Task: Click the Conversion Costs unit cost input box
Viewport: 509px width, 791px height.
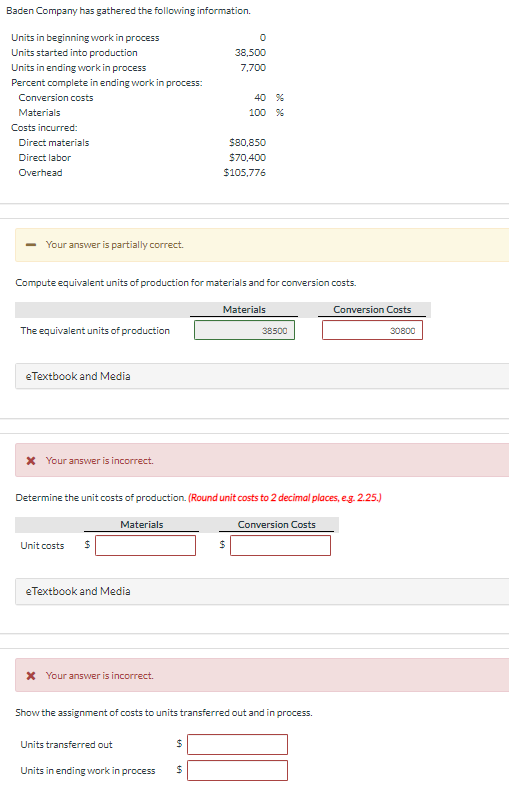Action: coord(280,545)
